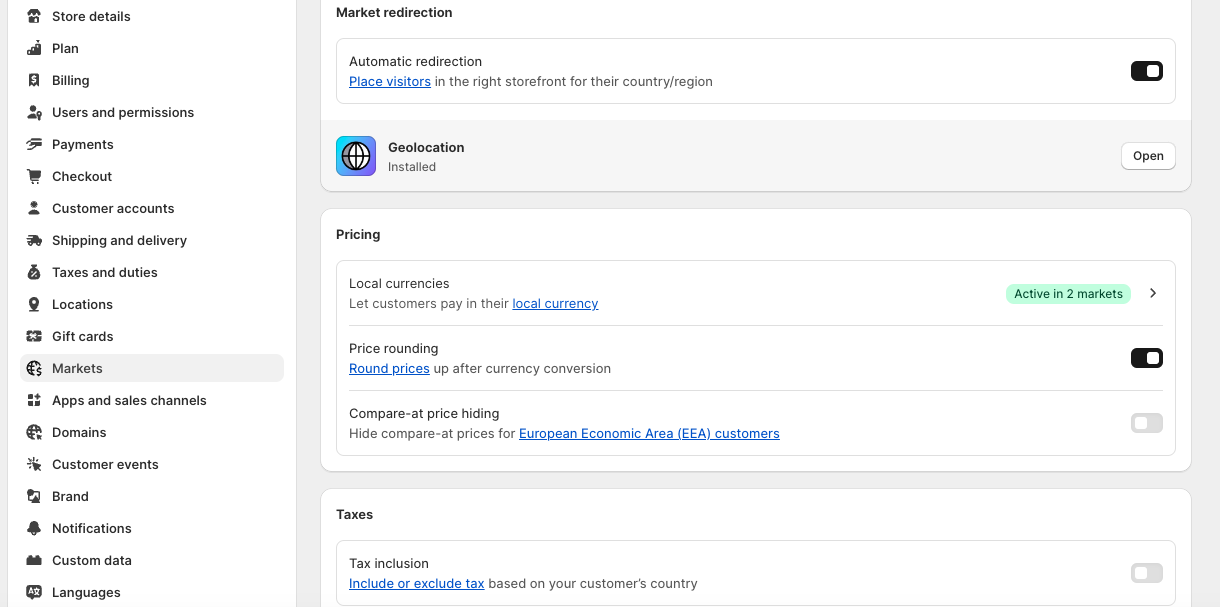The width and height of the screenshot is (1220, 607).
Task: Click the Locations pin icon
Action: pos(34,304)
